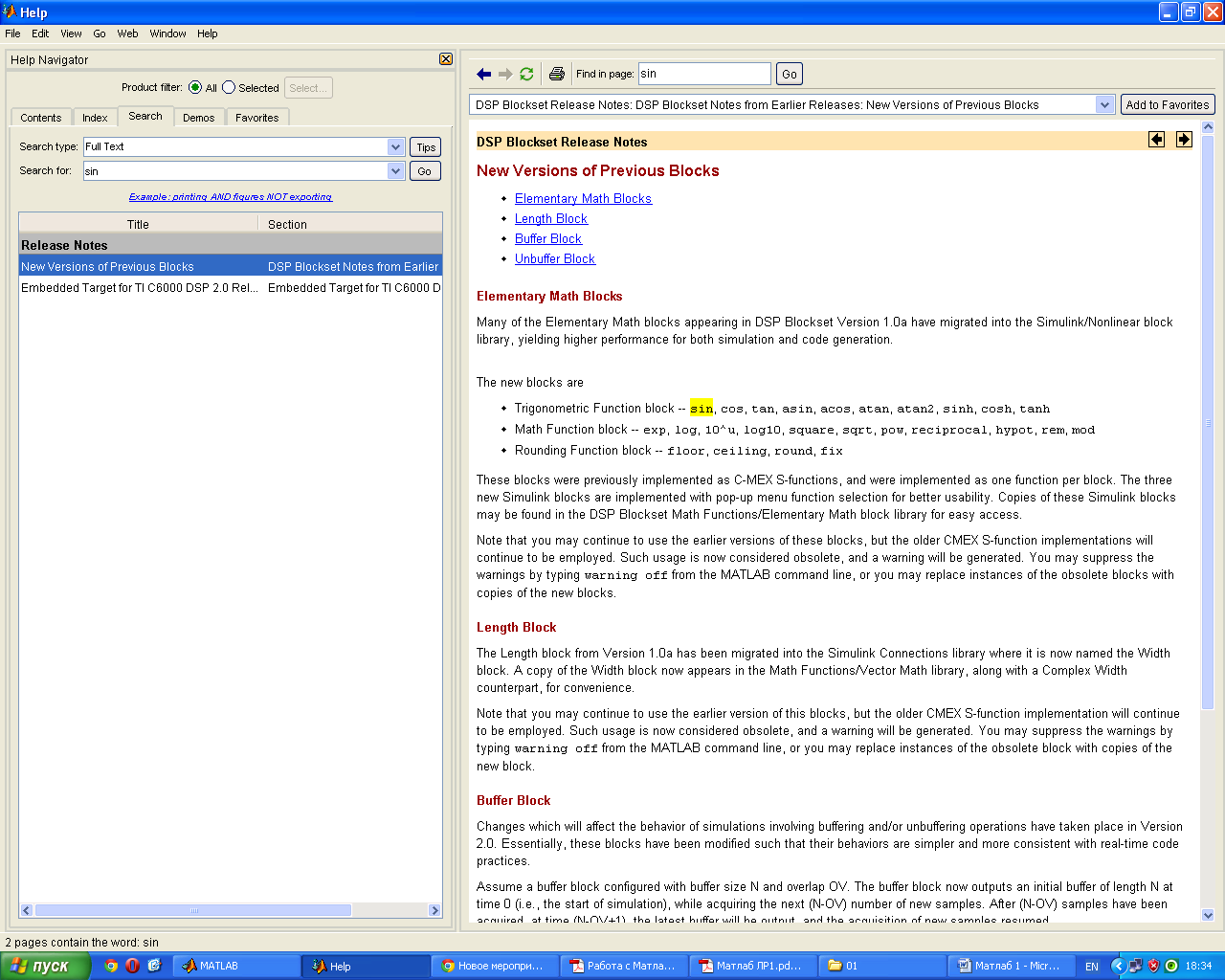
Task: Select the Search tab
Action: pyautogui.click(x=145, y=116)
